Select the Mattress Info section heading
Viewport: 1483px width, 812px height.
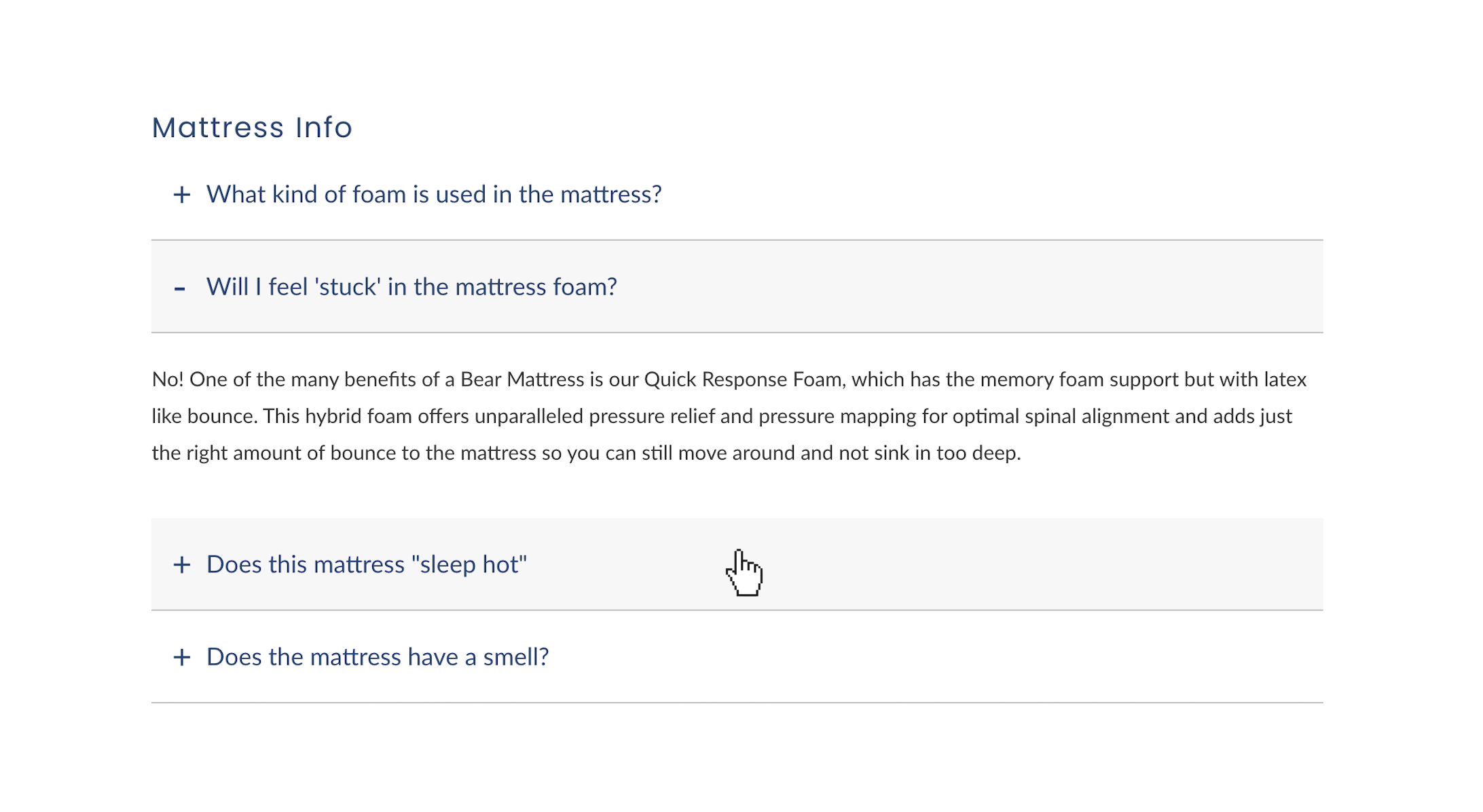click(252, 126)
